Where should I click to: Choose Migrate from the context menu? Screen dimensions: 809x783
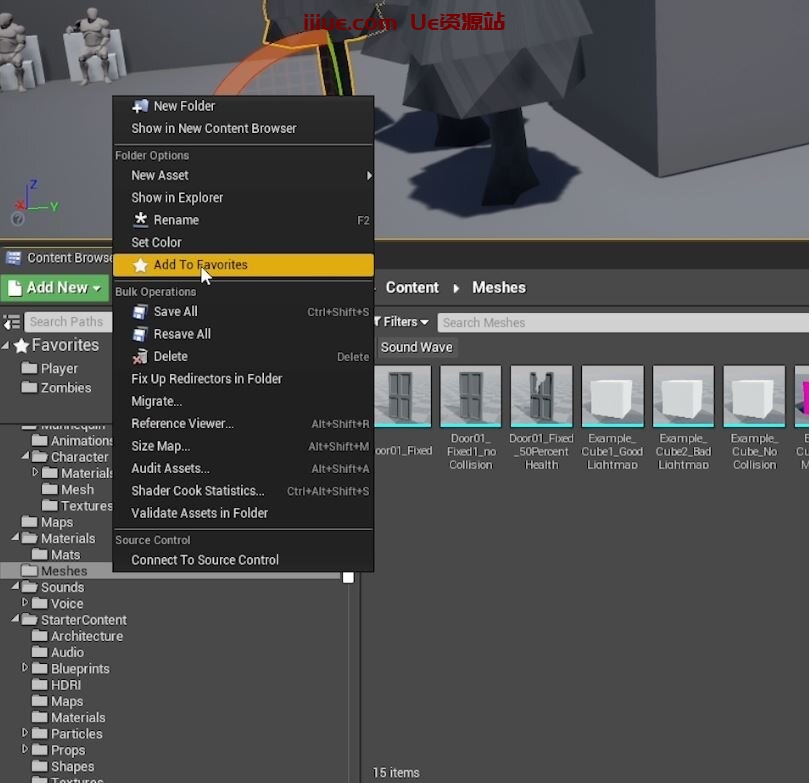coord(156,401)
